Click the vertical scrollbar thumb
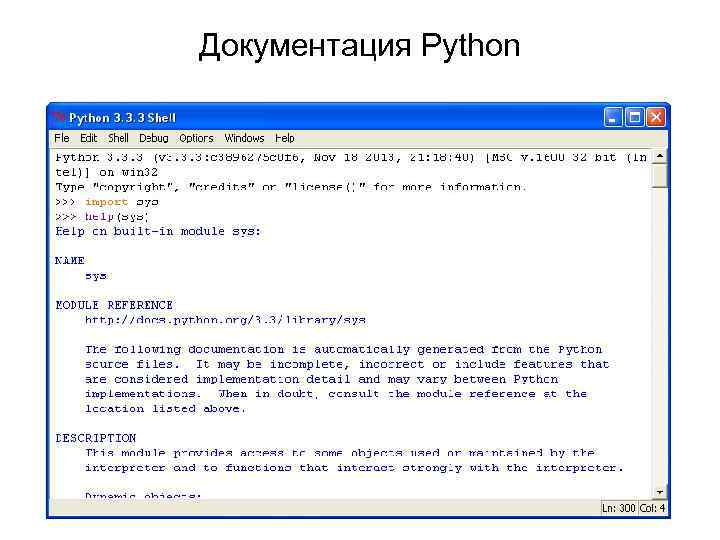 point(660,175)
